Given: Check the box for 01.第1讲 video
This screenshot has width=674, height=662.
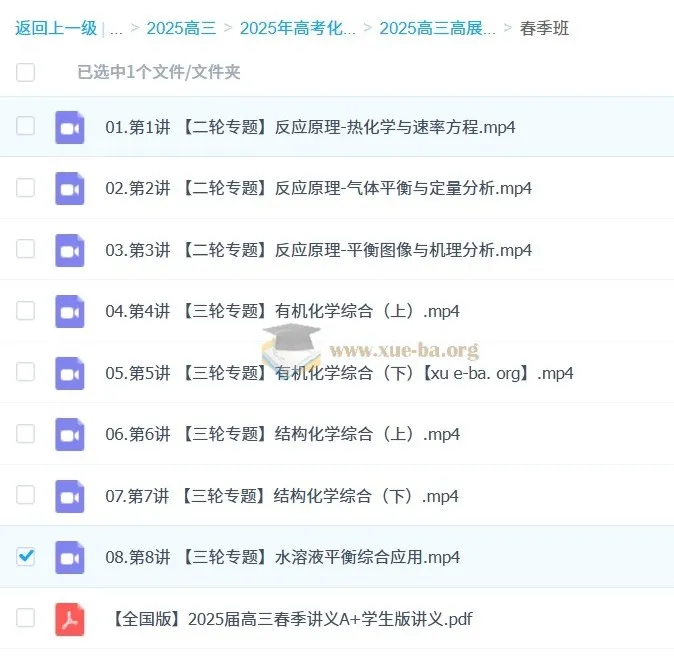Looking at the screenshot, I should (25, 126).
